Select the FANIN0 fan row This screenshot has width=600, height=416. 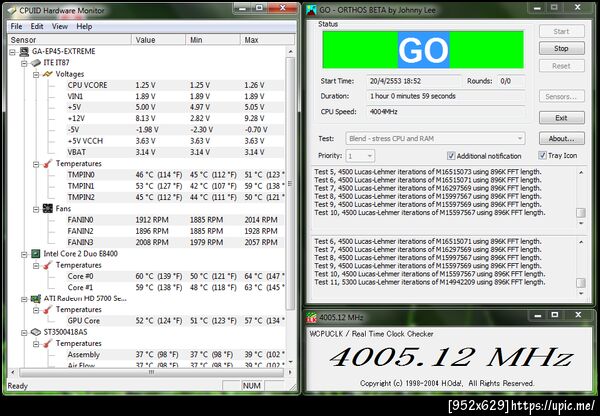tap(175, 220)
